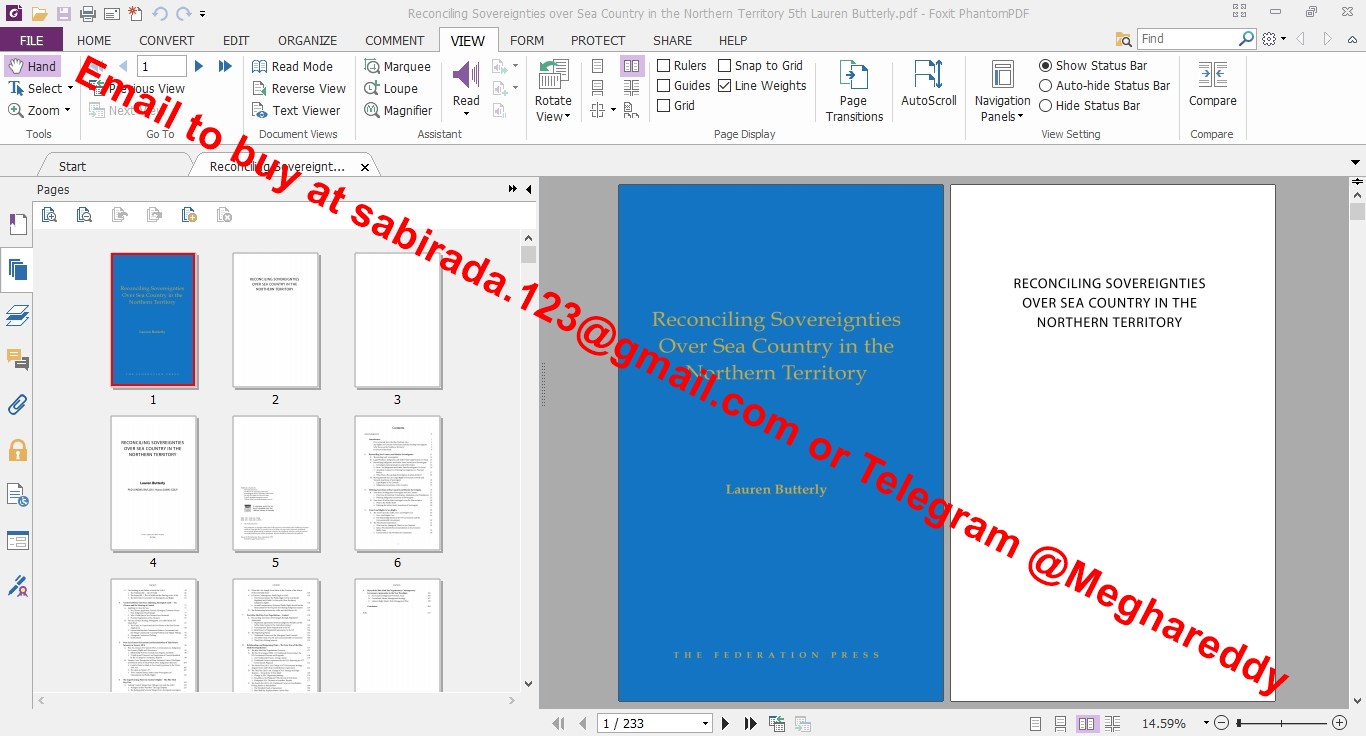Switch to Reverse View
This screenshot has width=1366, height=736.
pos(298,88)
